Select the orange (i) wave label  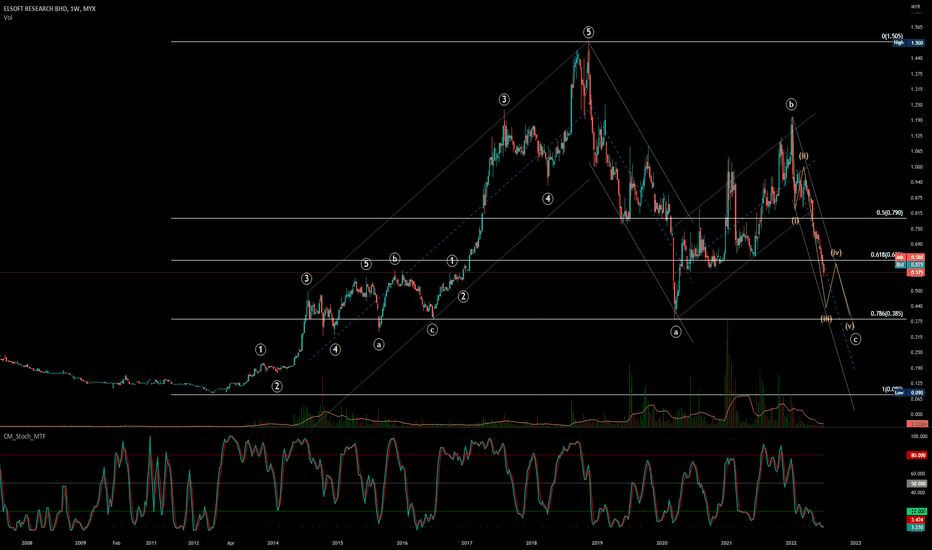[x=795, y=221]
